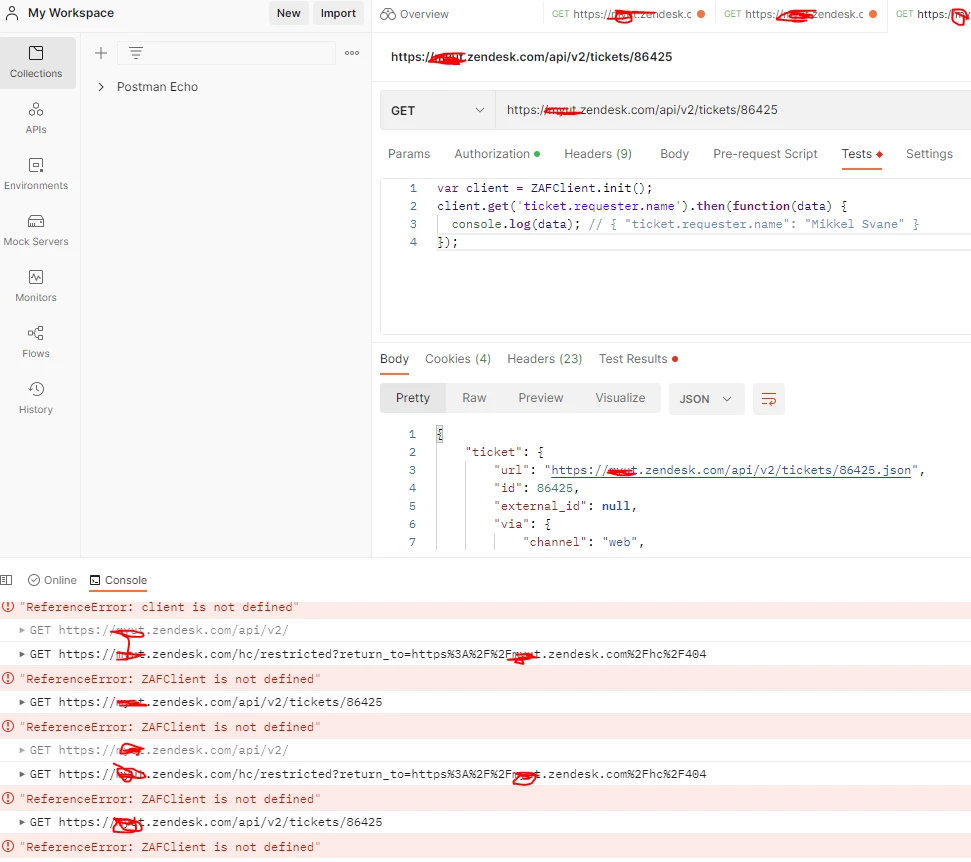Click the New button

pos(289,14)
